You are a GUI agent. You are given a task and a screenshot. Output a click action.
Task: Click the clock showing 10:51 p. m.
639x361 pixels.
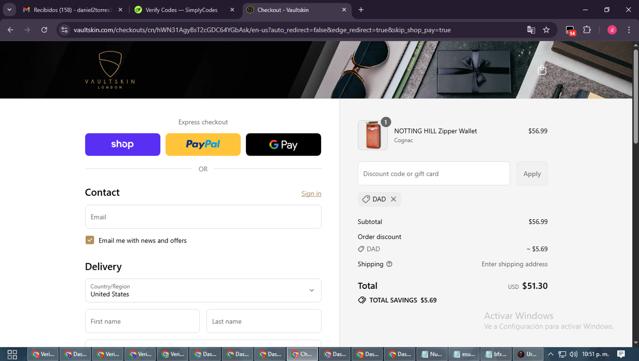[x=595, y=354]
